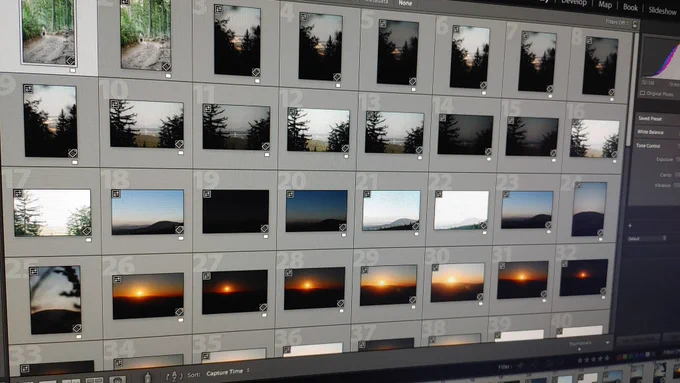
Task: Select the dark thumbnail number 19
Action: 235,211
